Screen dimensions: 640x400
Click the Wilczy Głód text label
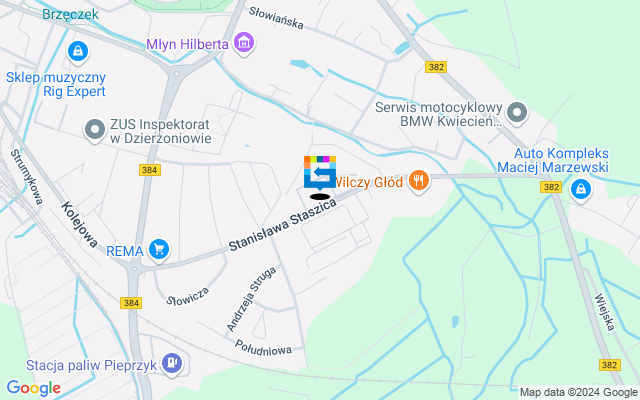[369, 182]
